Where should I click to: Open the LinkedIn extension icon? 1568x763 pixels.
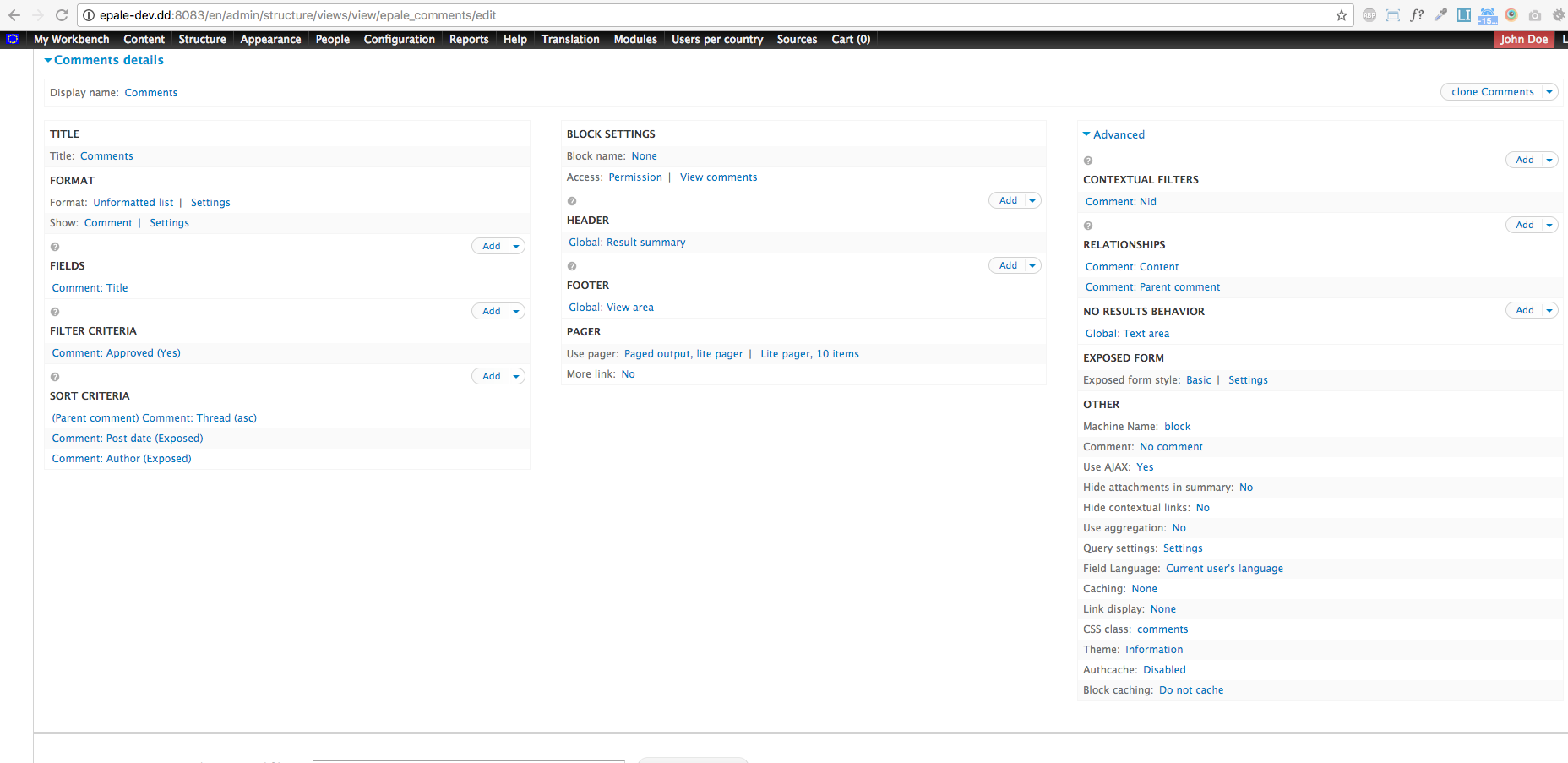pyautogui.click(x=1464, y=14)
